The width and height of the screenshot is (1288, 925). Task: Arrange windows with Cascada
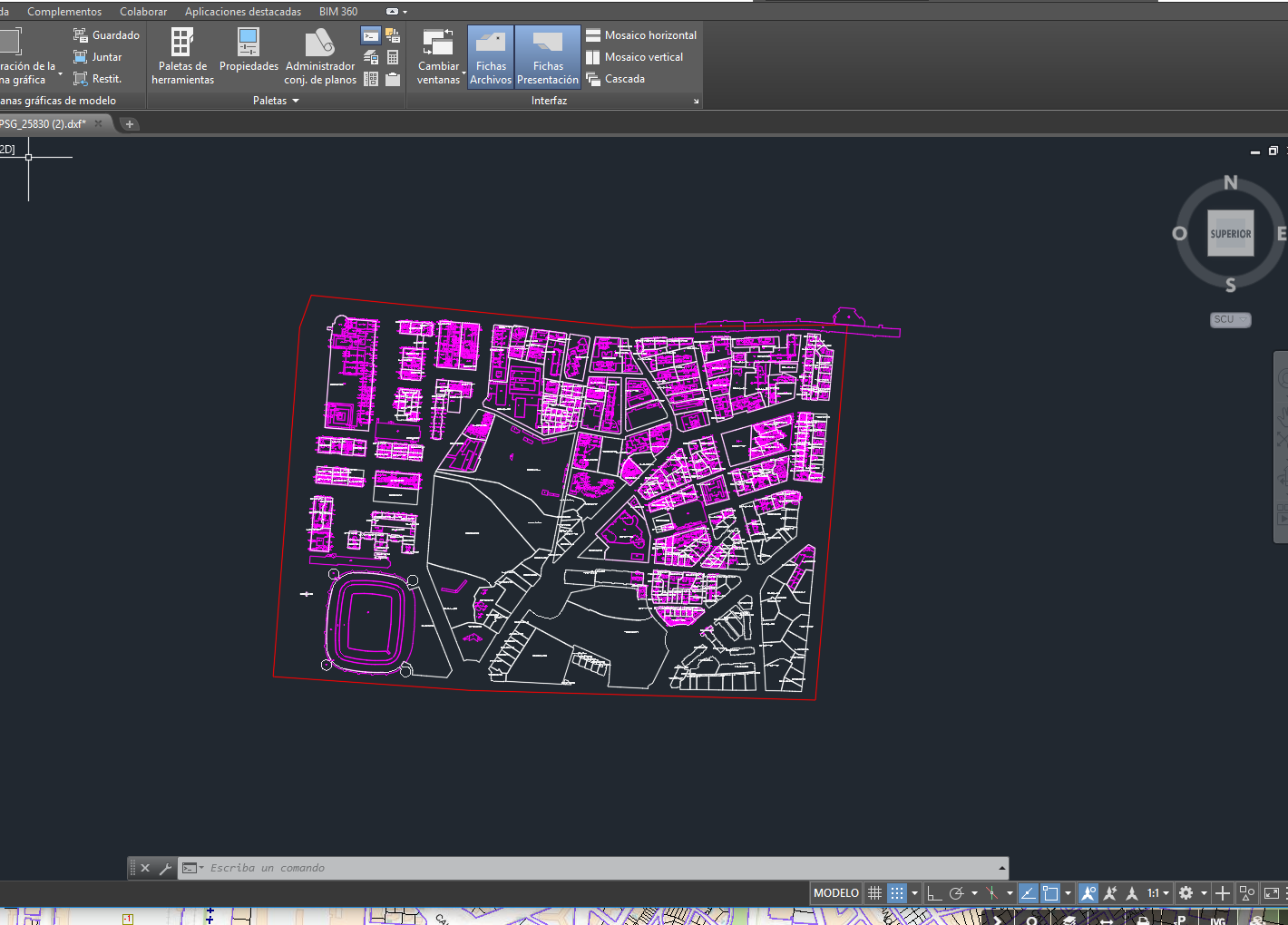pos(616,79)
